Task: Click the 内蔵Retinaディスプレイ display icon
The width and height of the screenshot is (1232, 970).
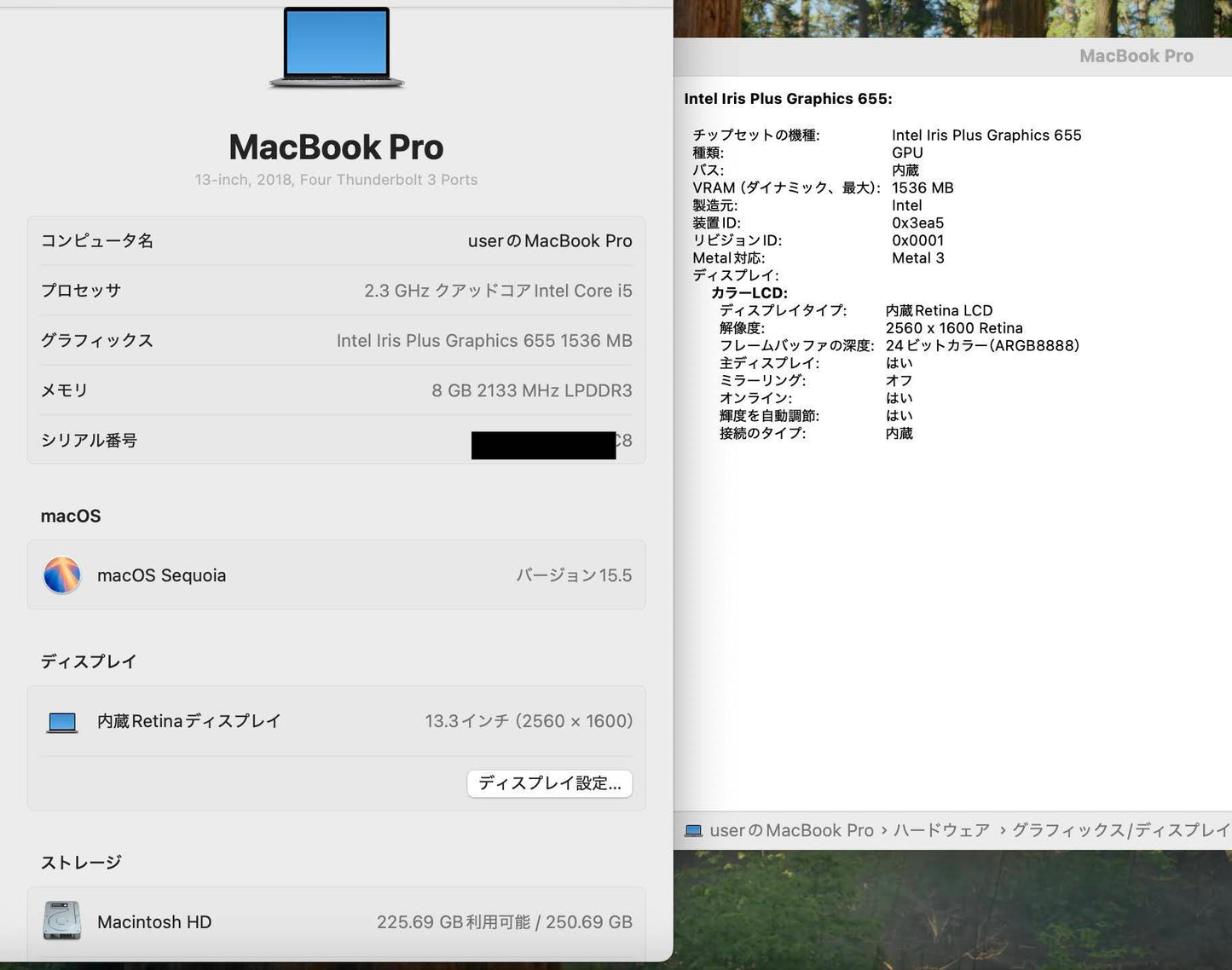Action: tap(61, 720)
